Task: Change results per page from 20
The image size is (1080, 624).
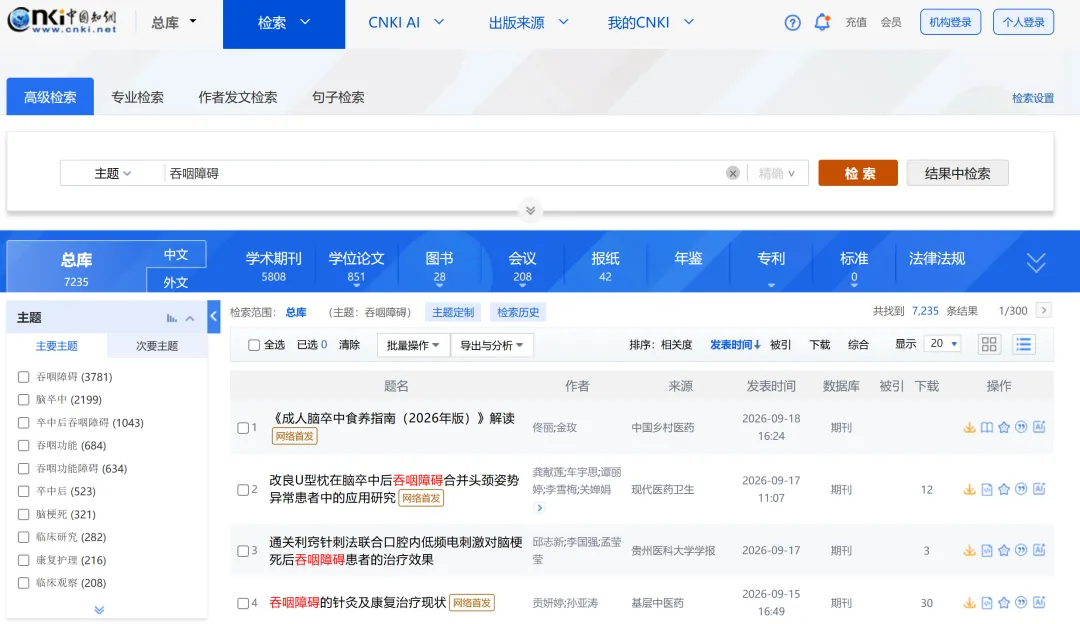Action: [x=944, y=344]
